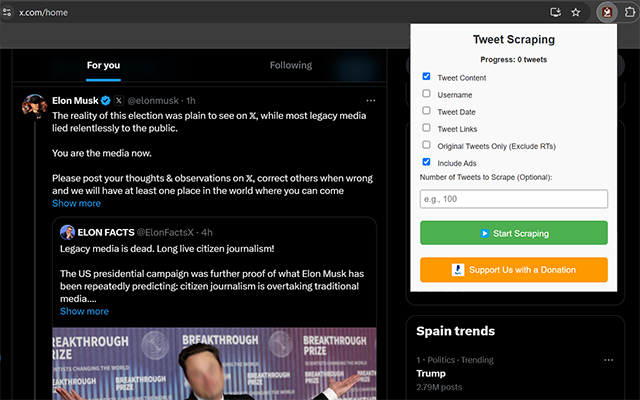Enable the Tweet Links checkbox
This screenshot has height=400, width=640.
(x=427, y=128)
